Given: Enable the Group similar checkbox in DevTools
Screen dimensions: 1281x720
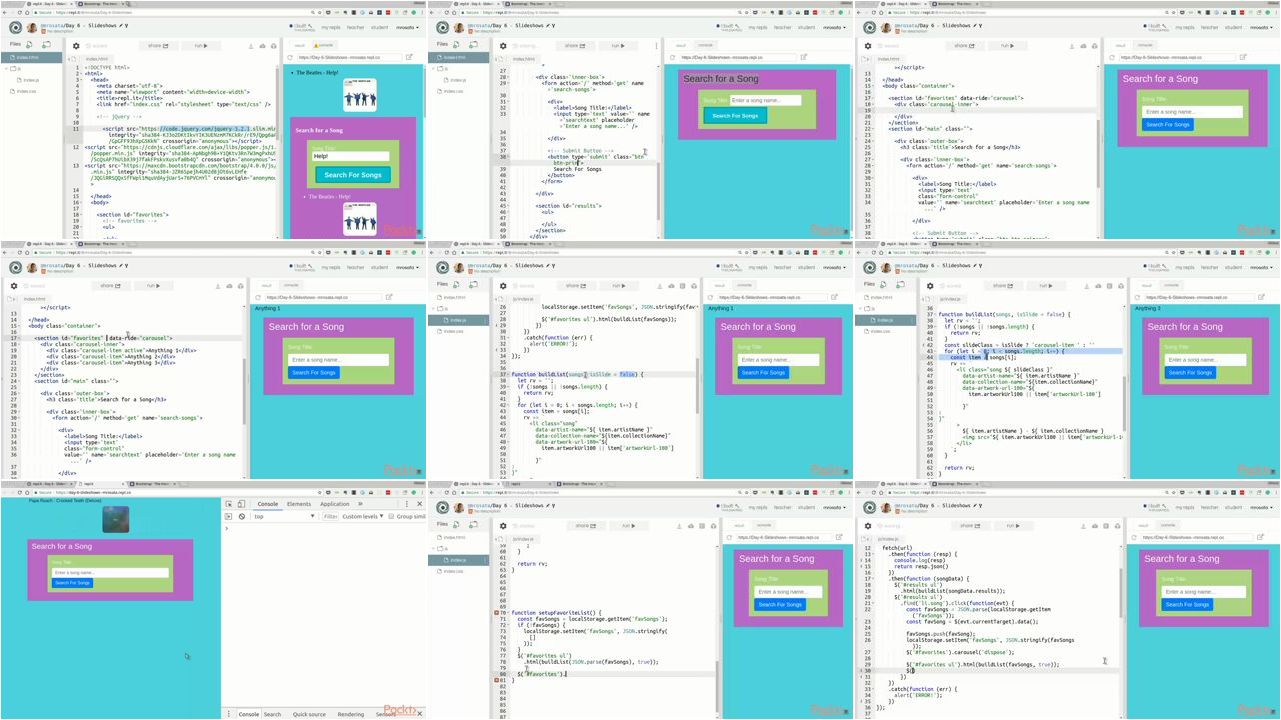Looking at the screenshot, I should tap(391, 516).
